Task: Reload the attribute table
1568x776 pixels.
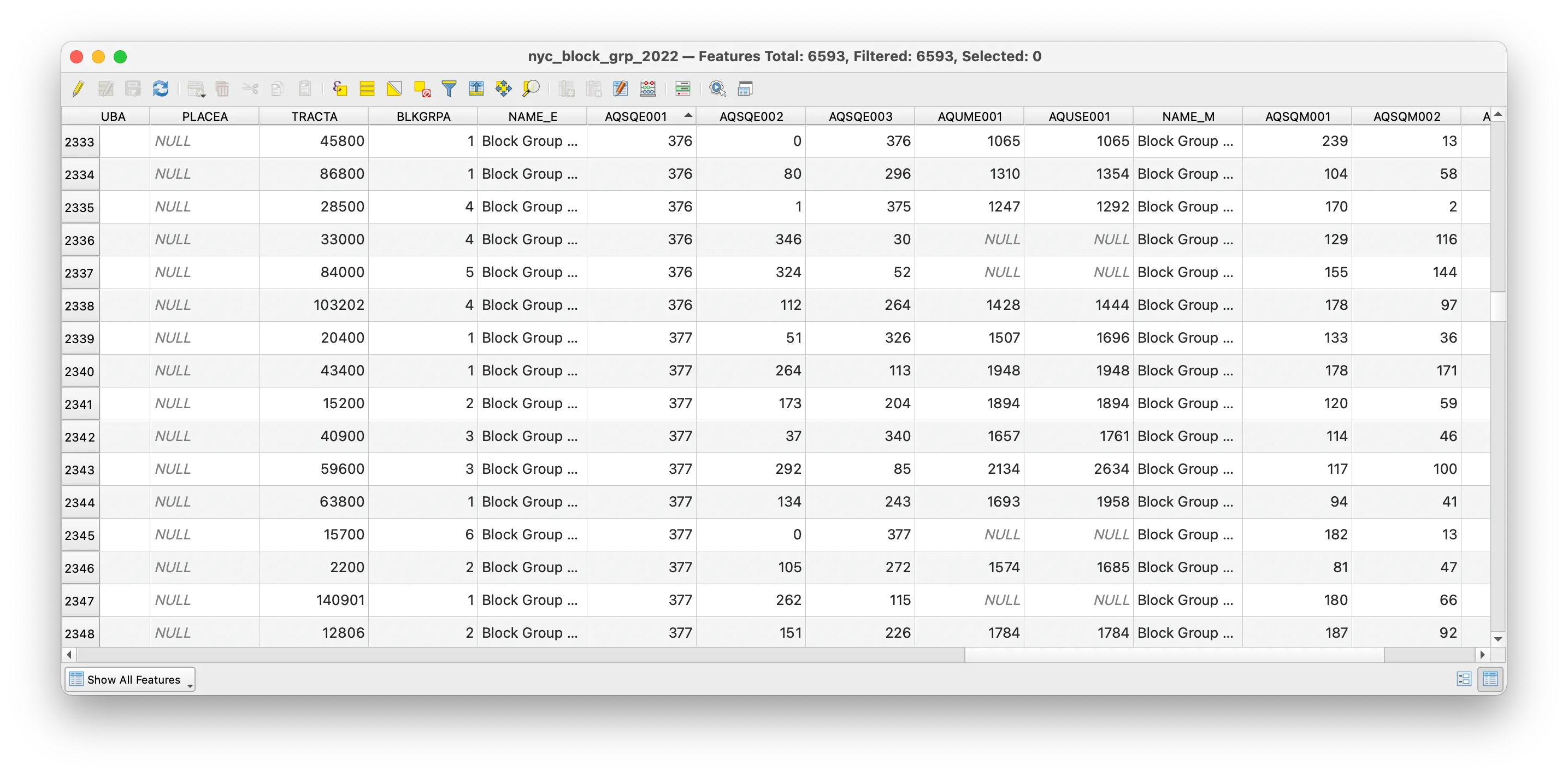Action: 161,89
